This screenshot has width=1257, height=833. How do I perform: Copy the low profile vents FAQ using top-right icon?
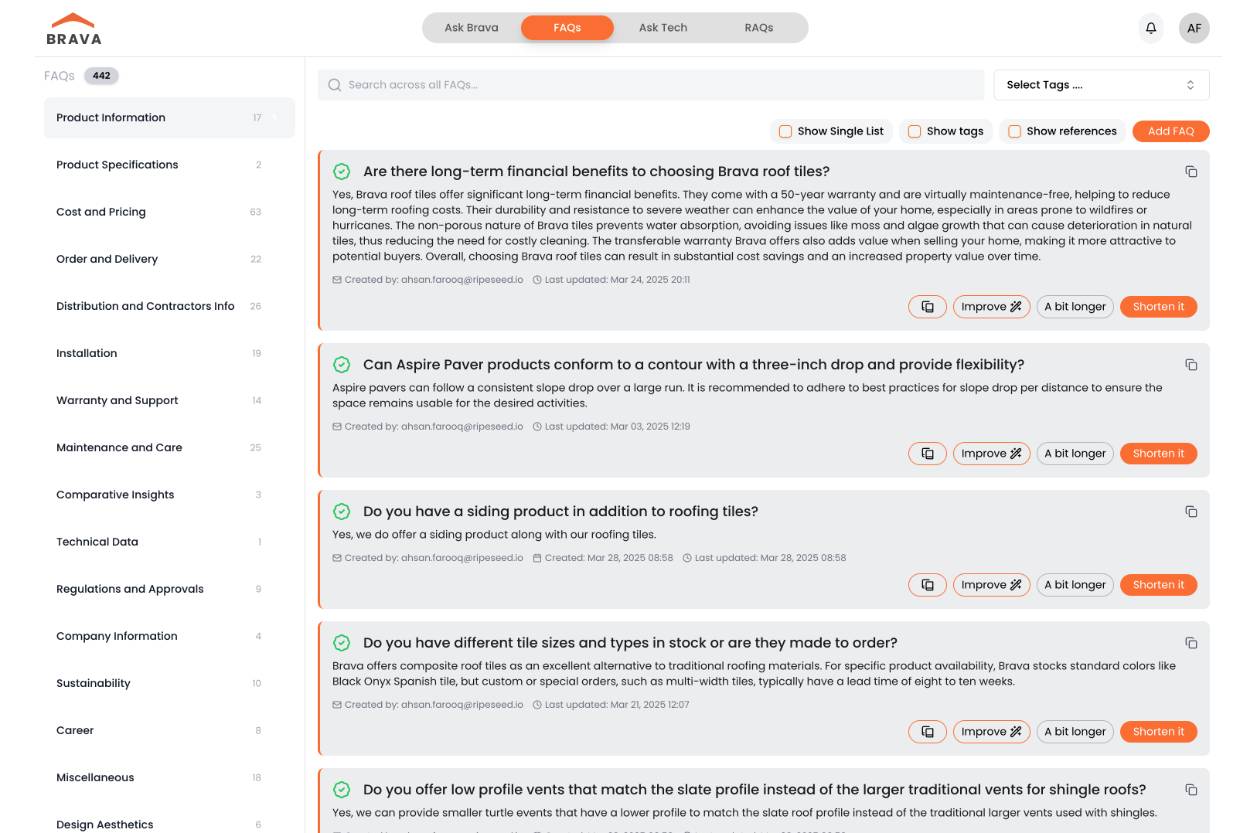point(1191,790)
